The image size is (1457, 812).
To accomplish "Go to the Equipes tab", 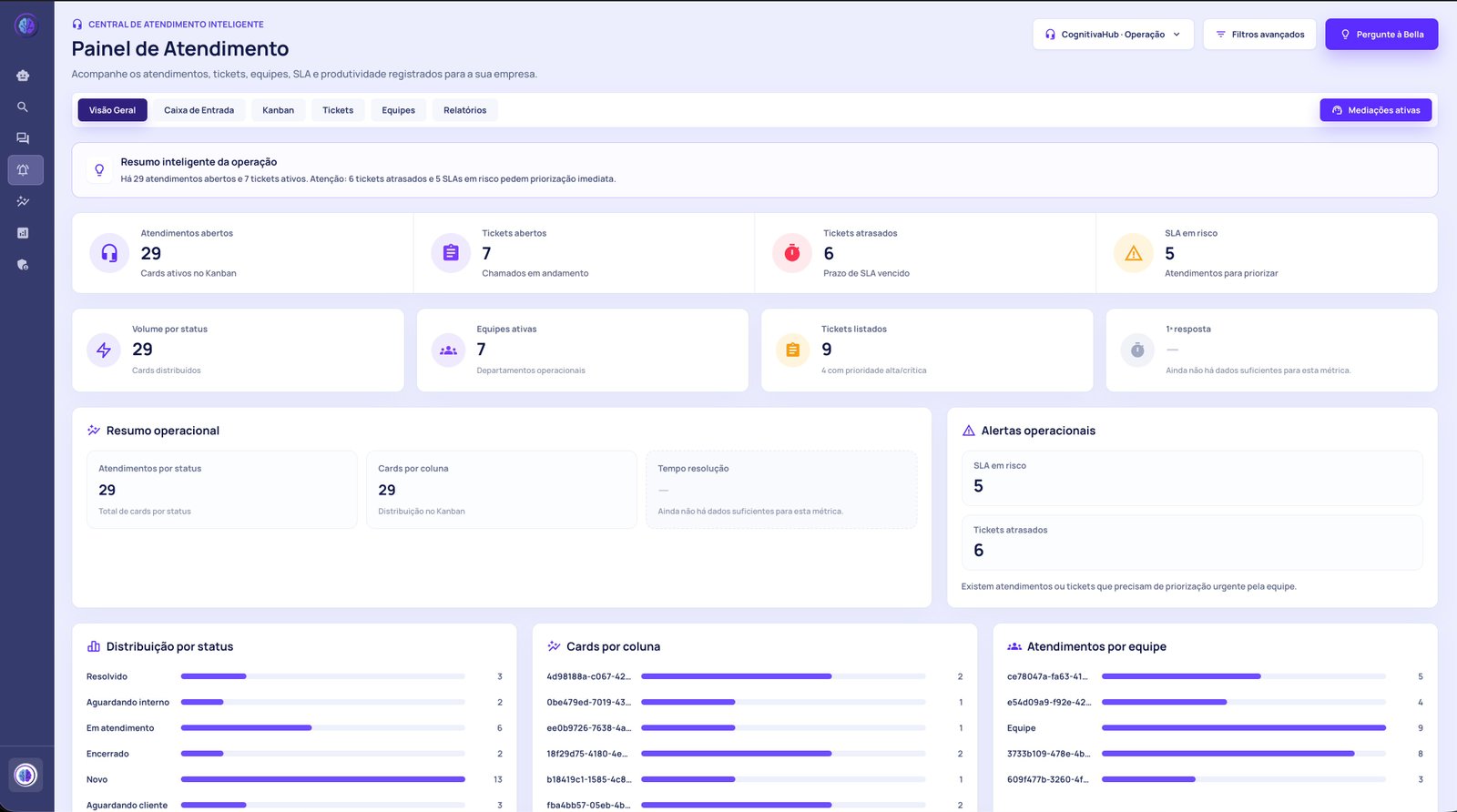I will (x=398, y=110).
